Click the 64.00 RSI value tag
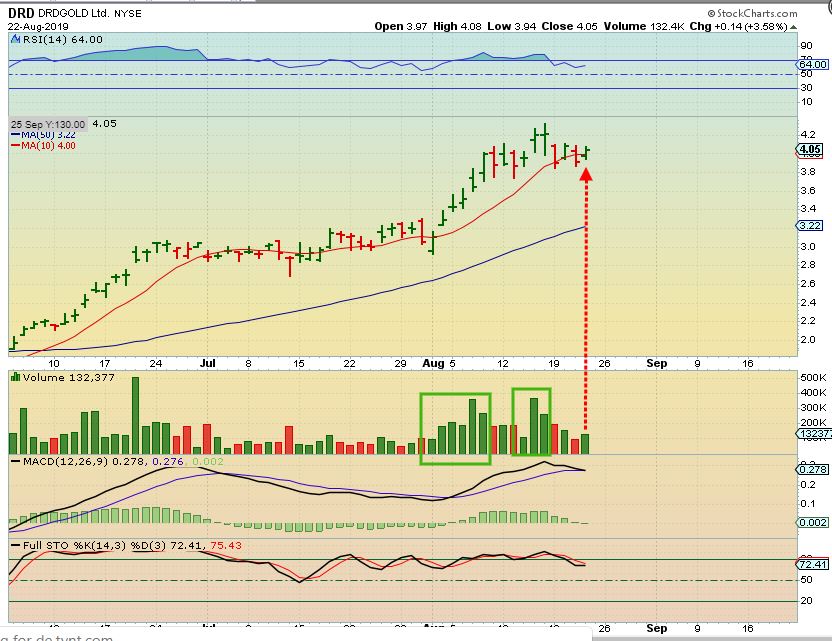The width and height of the screenshot is (832, 641). [x=812, y=64]
